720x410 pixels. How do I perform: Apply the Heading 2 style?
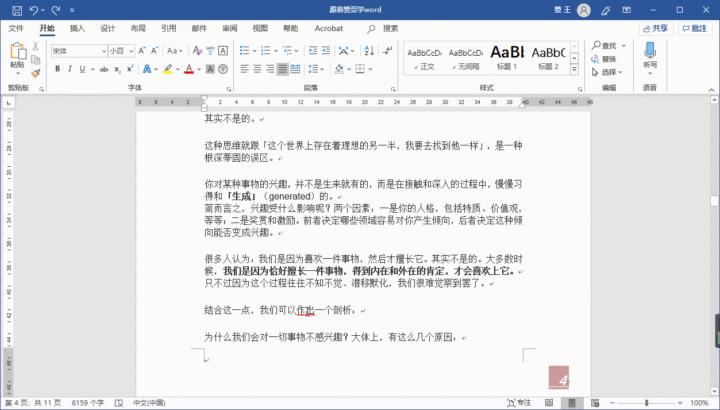click(548, 58)
